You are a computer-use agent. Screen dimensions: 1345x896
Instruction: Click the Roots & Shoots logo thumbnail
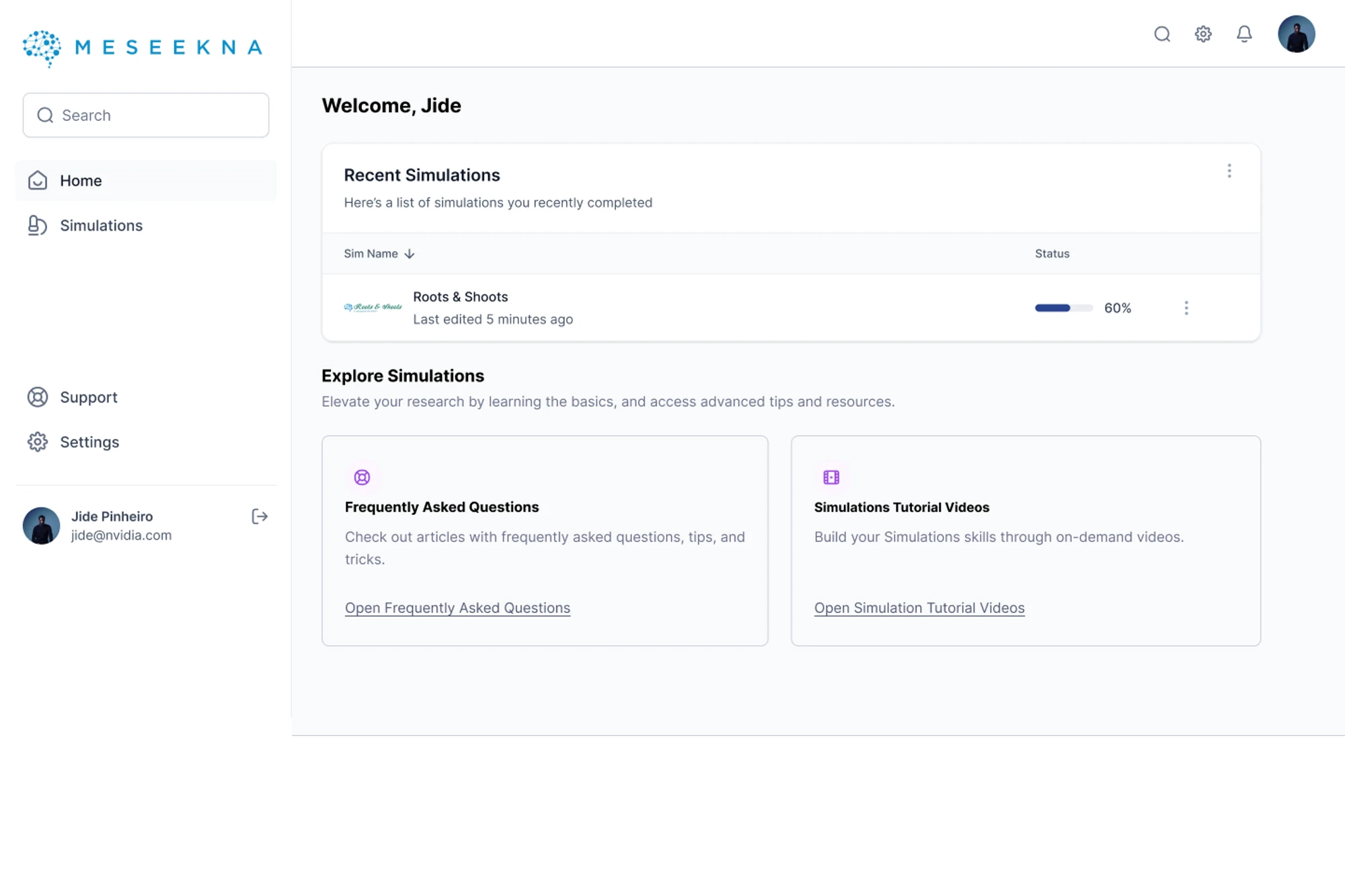click(x=373, y=307)
